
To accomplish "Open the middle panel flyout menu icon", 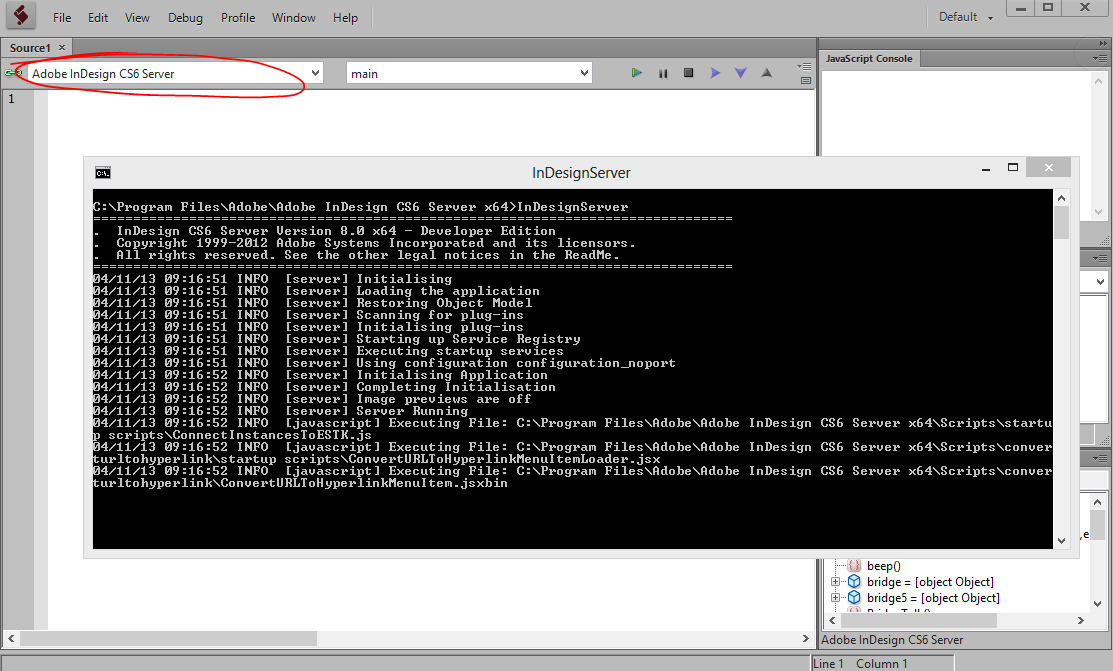I will [x=1100, y=258].
